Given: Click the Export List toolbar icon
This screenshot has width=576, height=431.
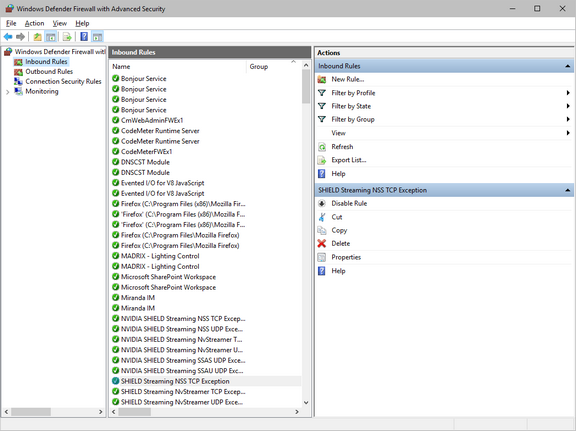Looking at the screenshot, I should pyautogui.click(x=67, y=36).
